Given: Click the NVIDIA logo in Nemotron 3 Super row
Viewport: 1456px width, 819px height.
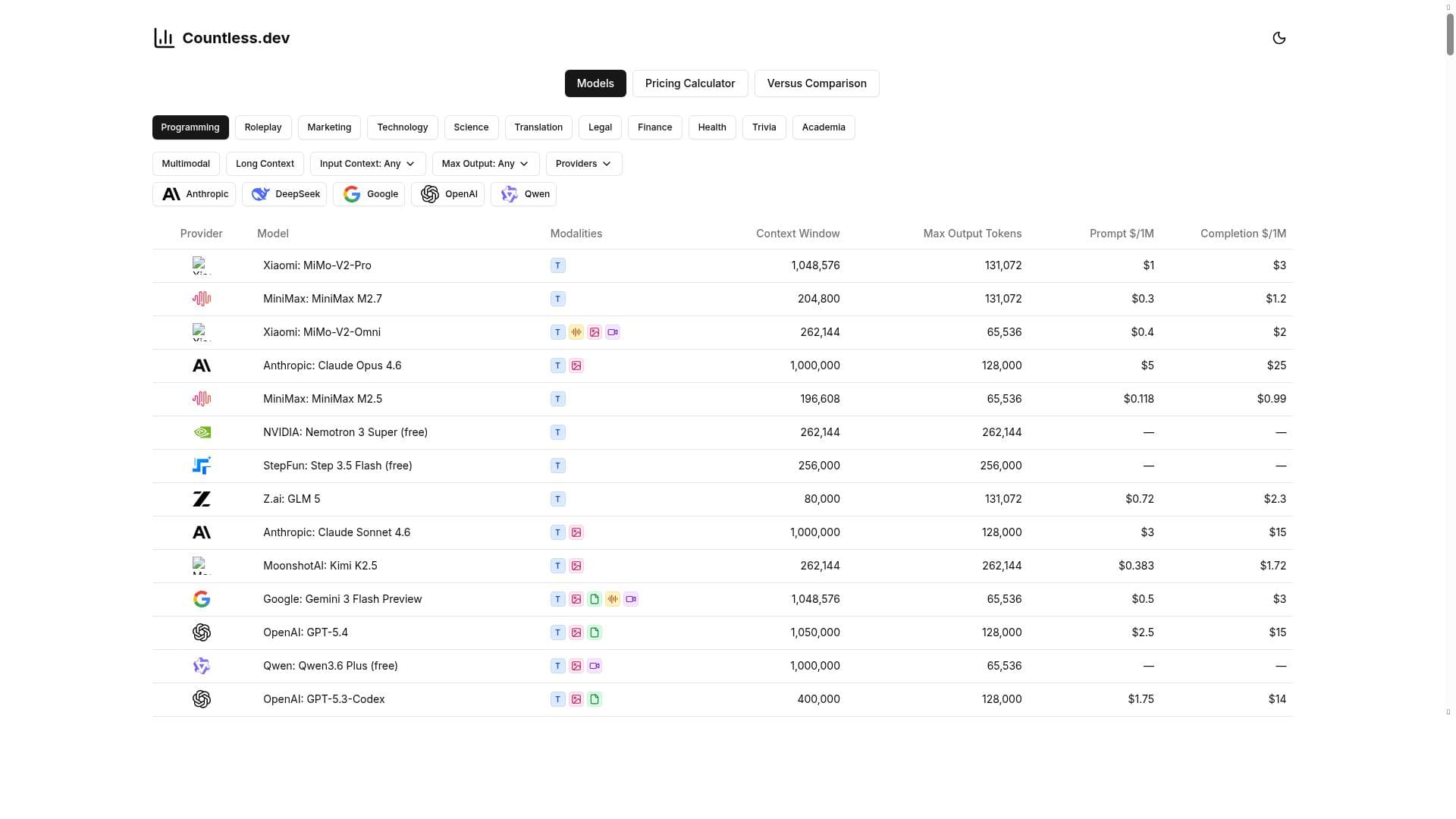Looking at the screenshot, I should coord(202,432).
